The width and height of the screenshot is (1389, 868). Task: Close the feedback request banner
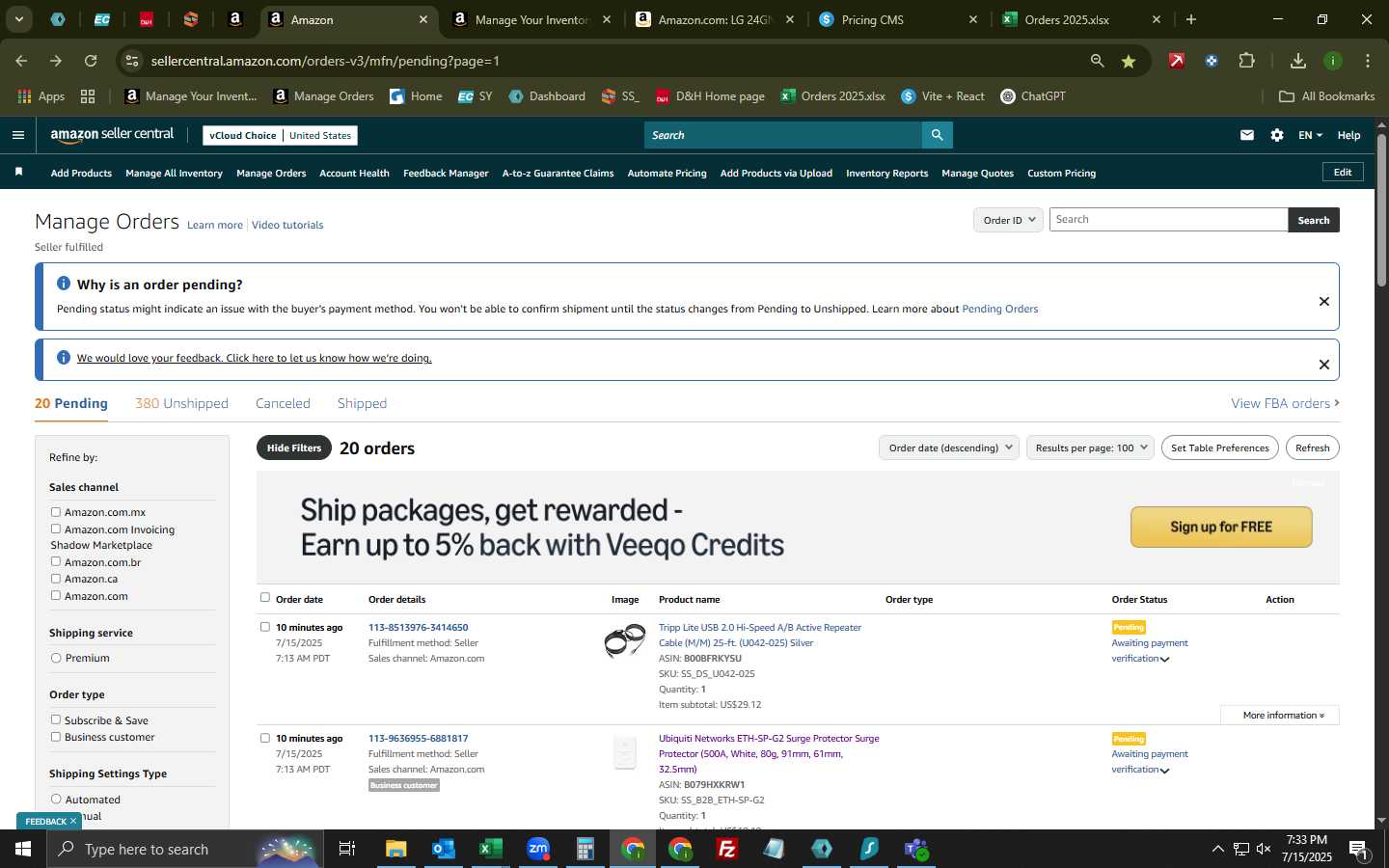pyautogui.click(x=1323, y=364)
